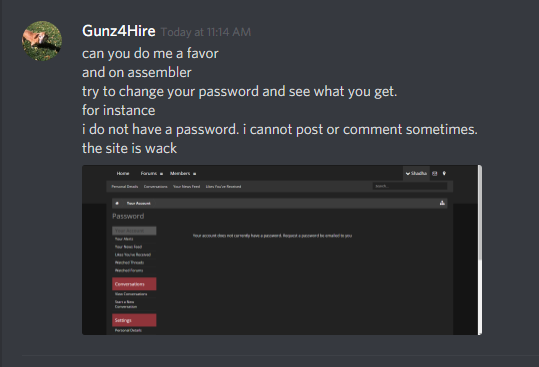Expand the Forums menu arrow
Viewport: 539px width, 367px height.
pyautogui.click(x=161, y=174)
